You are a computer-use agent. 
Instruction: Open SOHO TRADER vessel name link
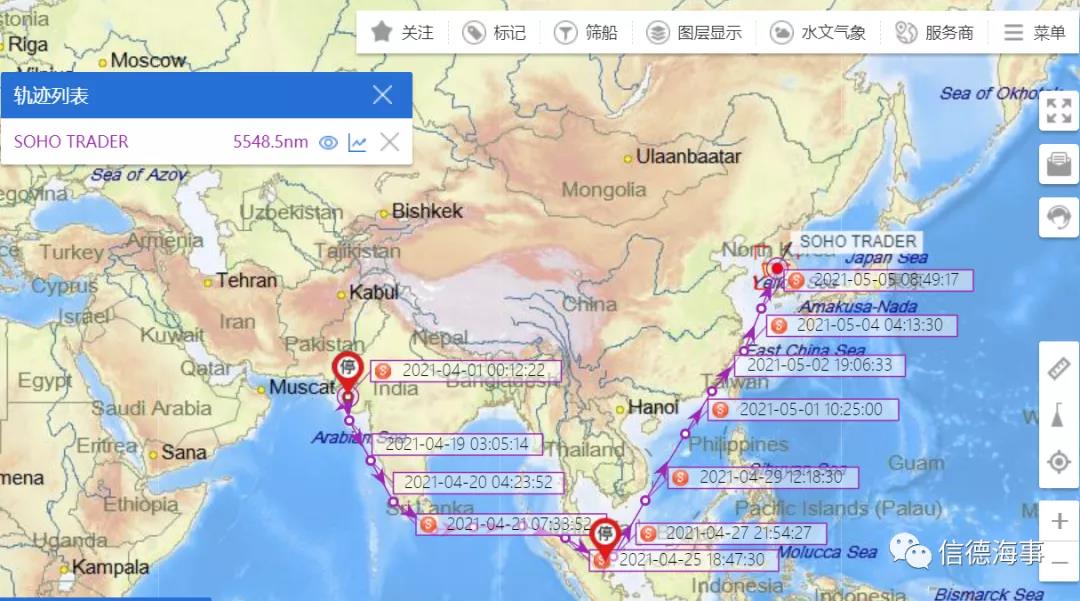pos(70,141)
